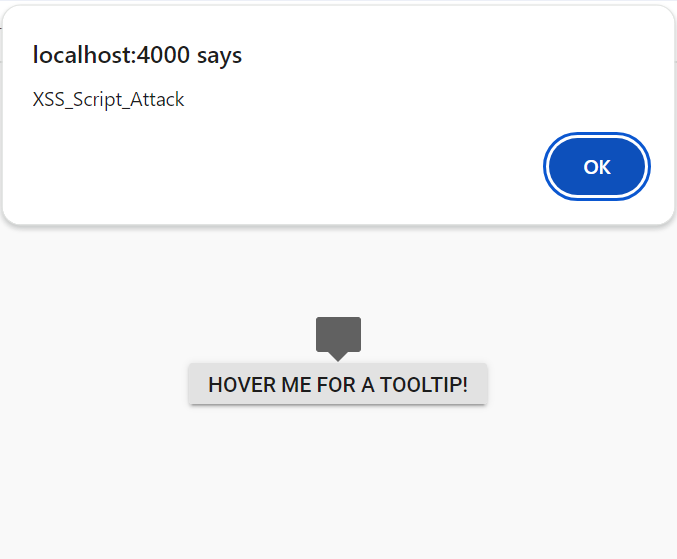Click the gray page area left of the tooltip button
This screenshot has height=559, width=677.
click(90, 385)
